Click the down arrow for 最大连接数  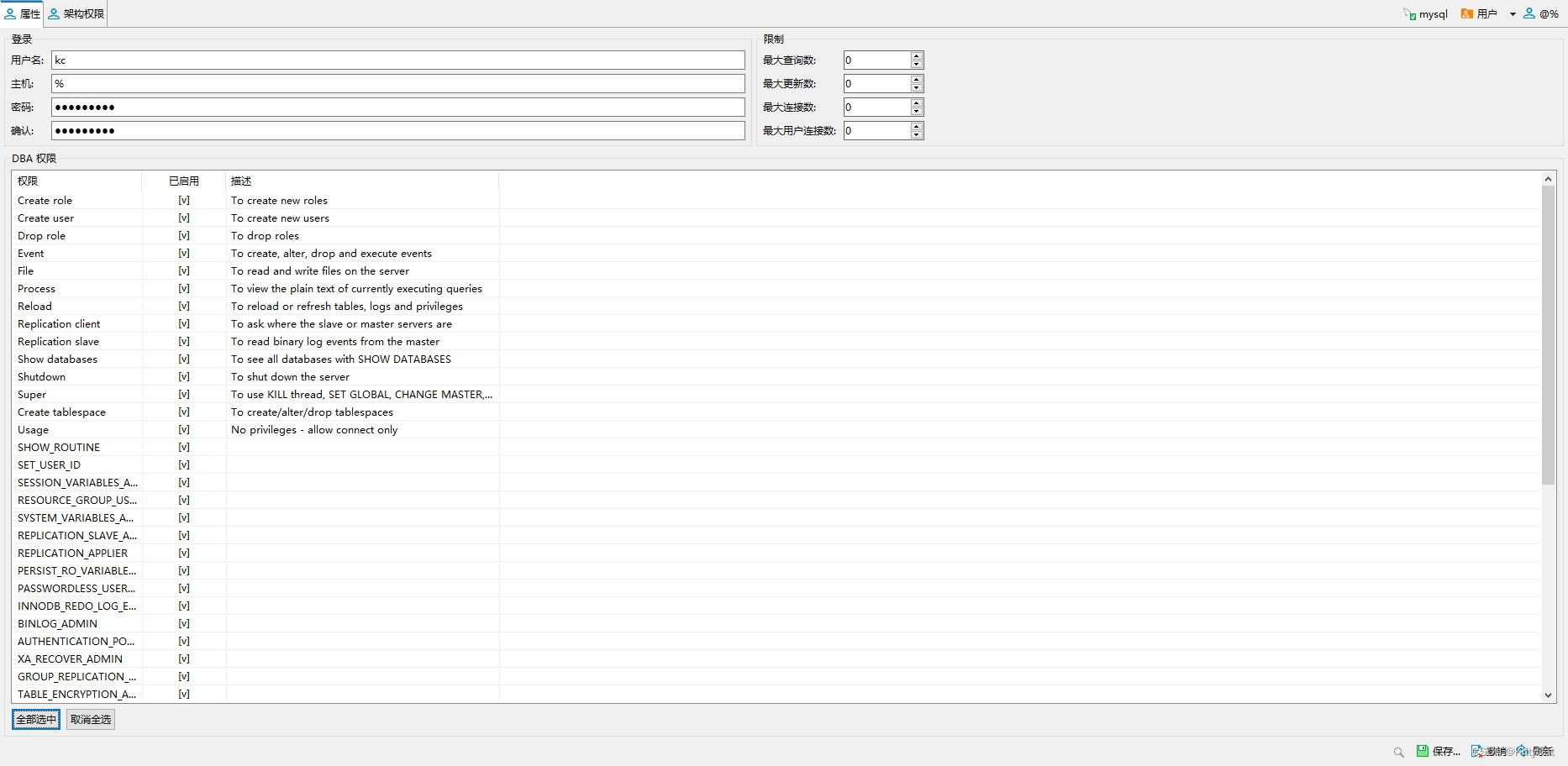(x=916, y=111)
